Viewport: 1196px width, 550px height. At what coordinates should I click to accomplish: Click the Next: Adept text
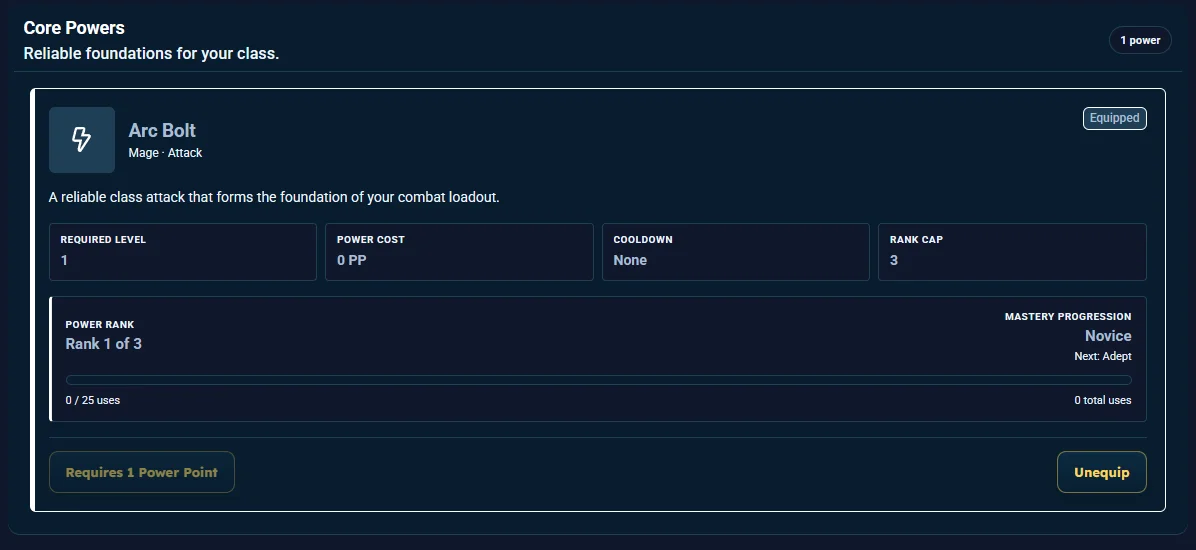click(x=1103, y=356)
